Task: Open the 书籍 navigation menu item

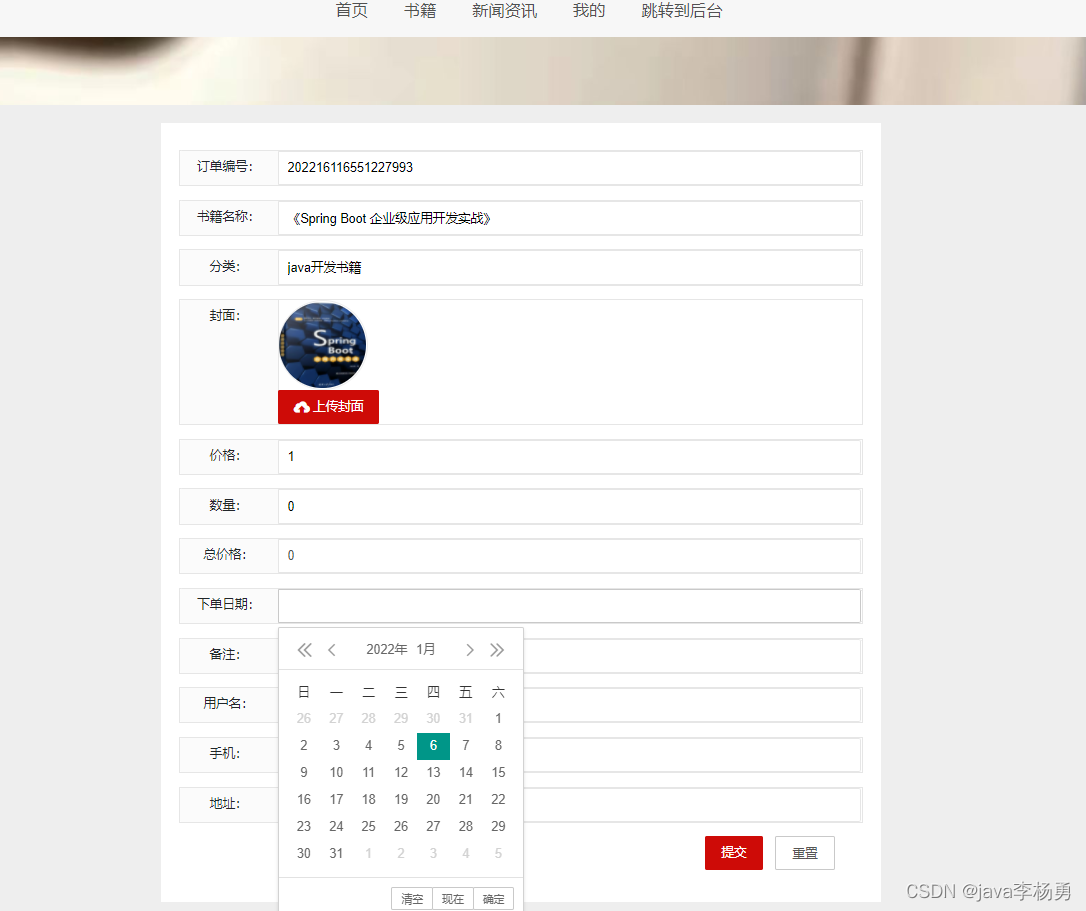Action: 420,11
